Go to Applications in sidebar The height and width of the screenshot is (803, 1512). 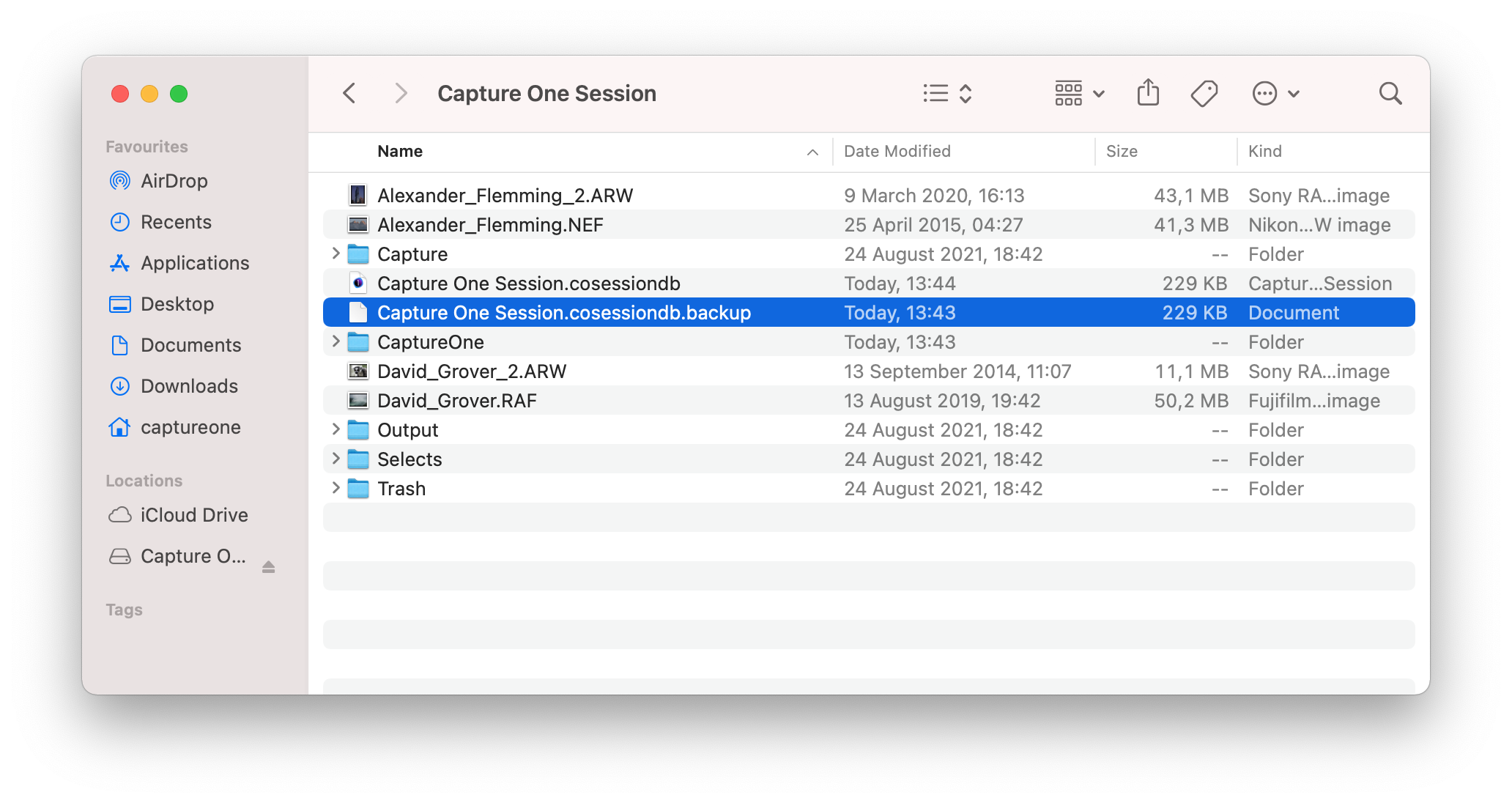[x=194, y=263]
